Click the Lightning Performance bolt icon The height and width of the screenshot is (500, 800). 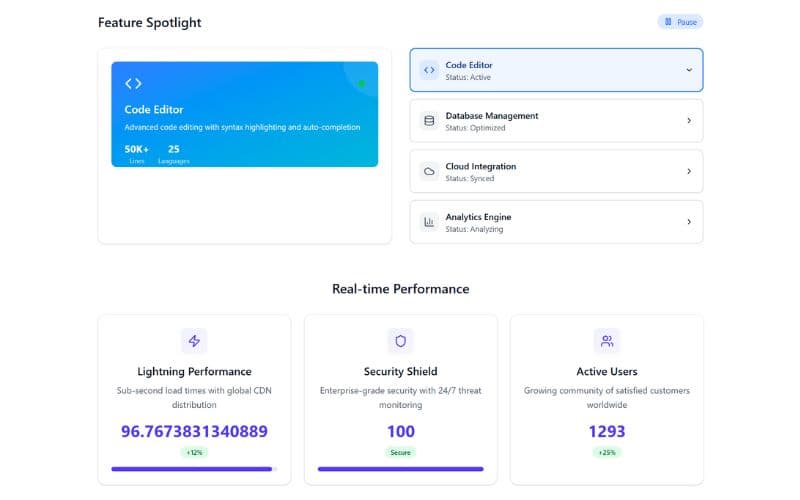point(194,341)
